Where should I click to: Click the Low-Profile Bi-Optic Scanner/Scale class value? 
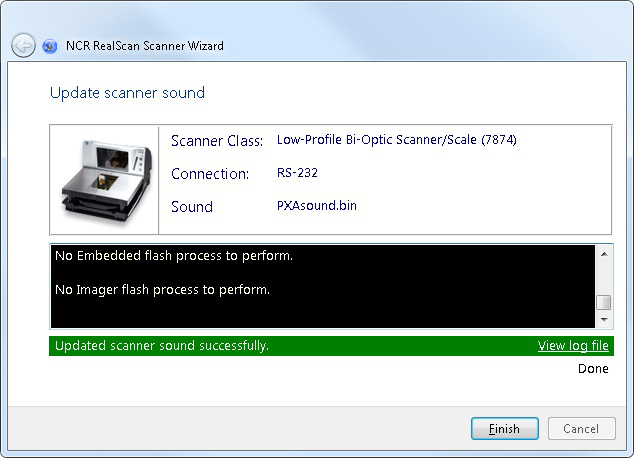[396, 140]
